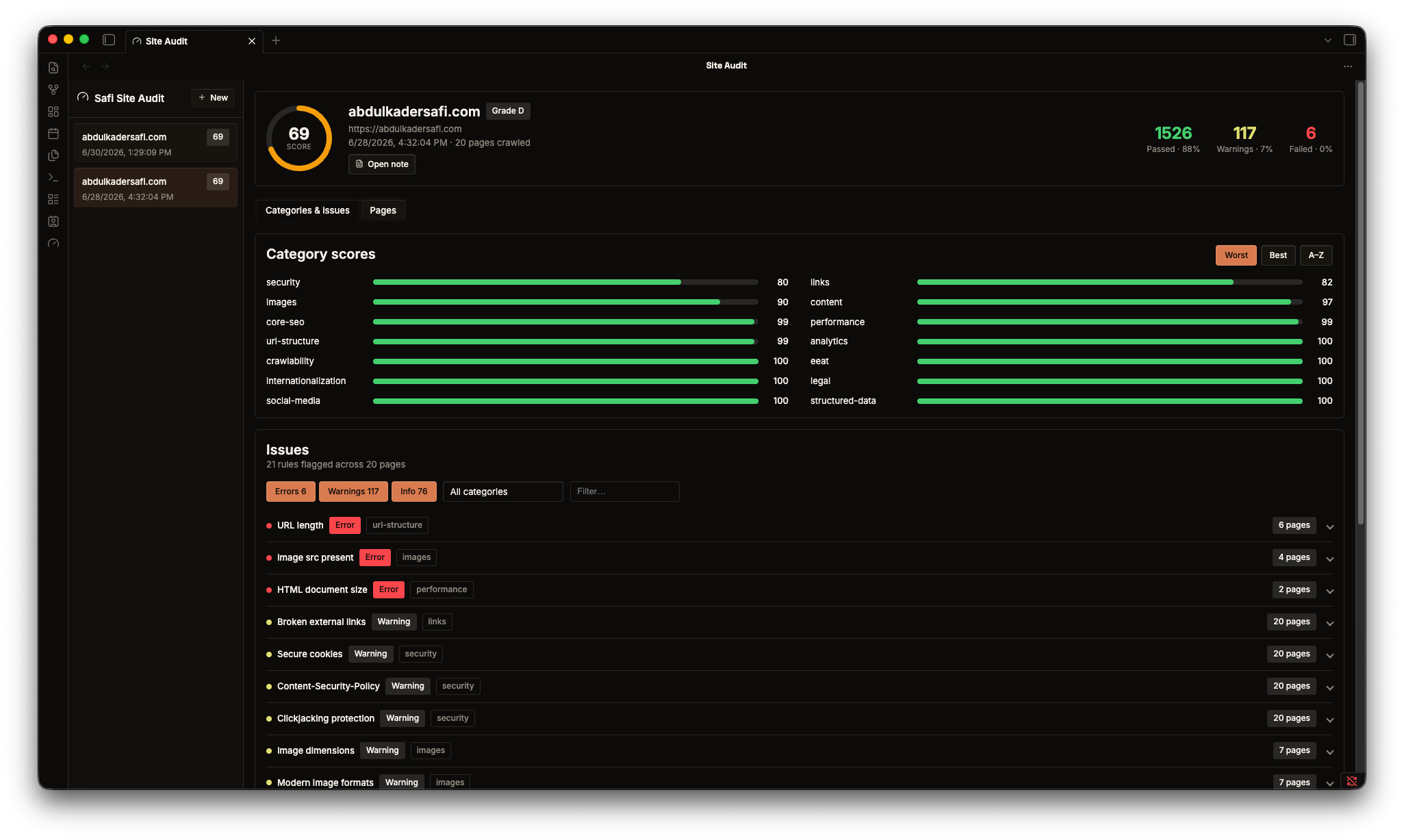Click the links score progress bar
Image resolution: width=1404 pixels, height=840 pixels.
[1110, 282]
